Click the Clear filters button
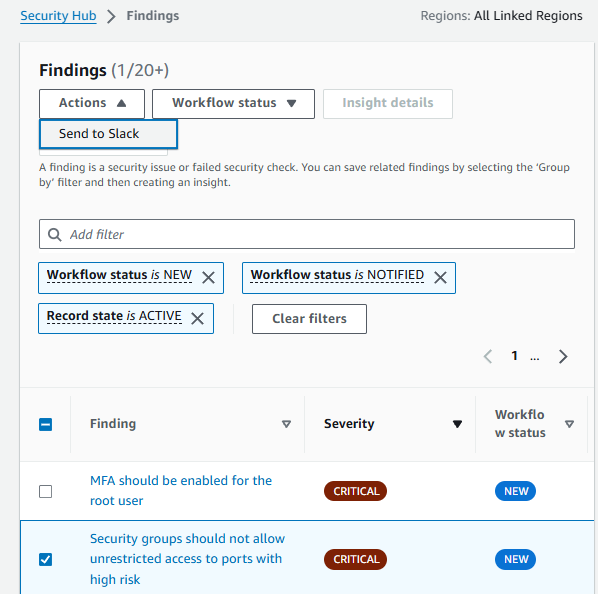598x594 pixels. tap(309, 319)
